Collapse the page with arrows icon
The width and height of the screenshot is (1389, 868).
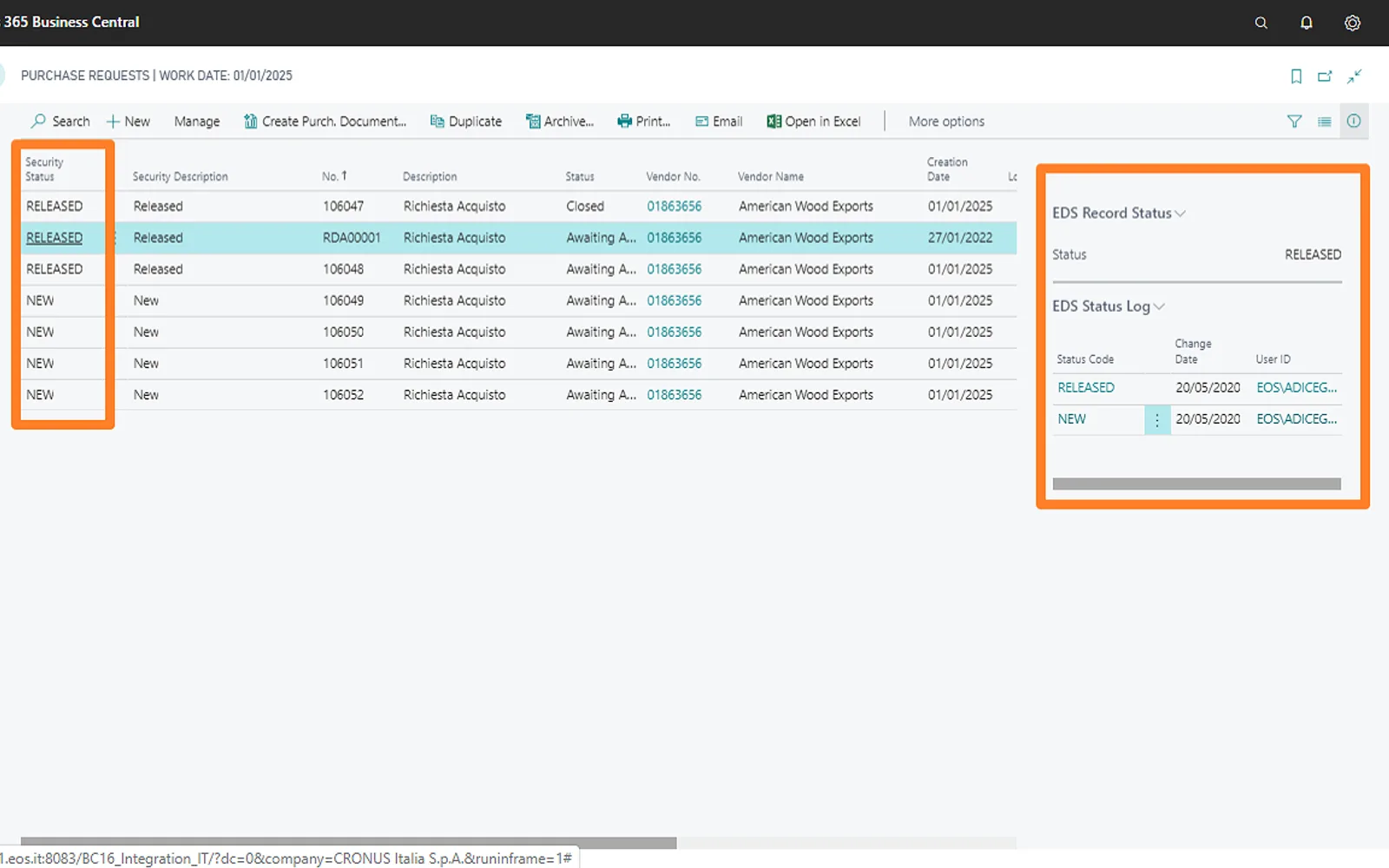point(1354,76)
